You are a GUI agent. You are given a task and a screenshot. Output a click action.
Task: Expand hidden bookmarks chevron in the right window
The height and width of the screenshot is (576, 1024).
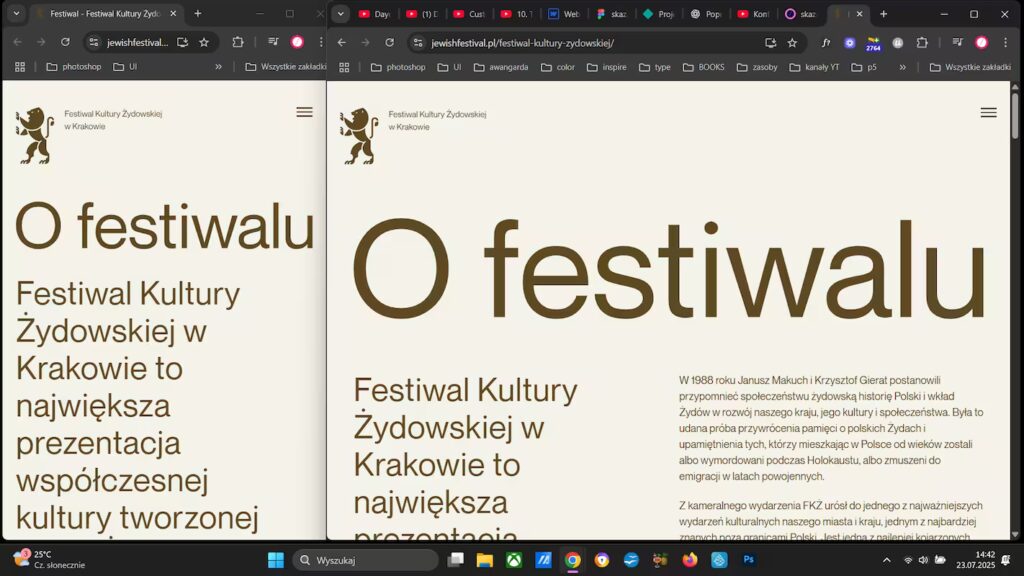pyautogui.click(x=902, y=67)
